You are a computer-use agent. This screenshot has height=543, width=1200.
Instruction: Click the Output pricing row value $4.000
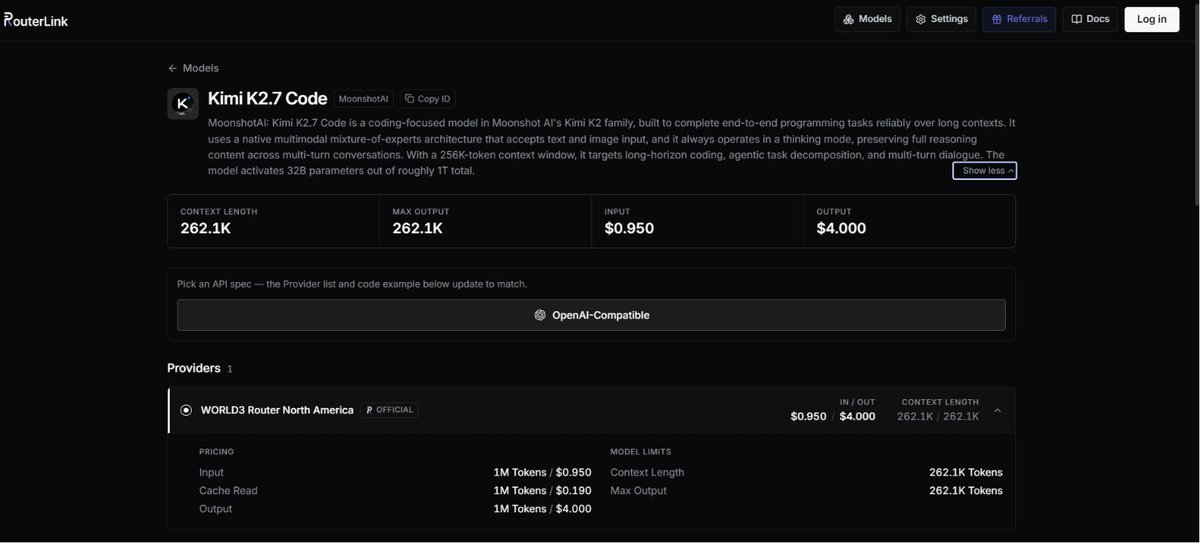pyautogui.click(x=574, y=509)
